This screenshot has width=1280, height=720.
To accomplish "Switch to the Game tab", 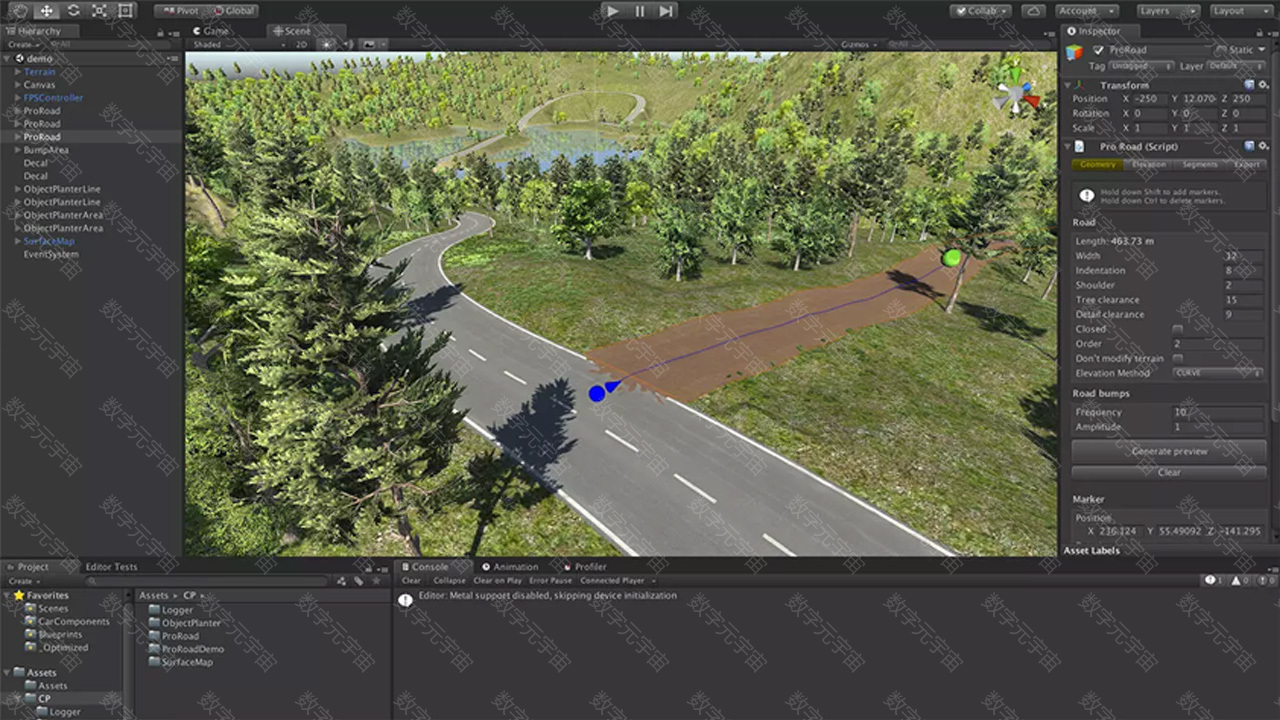I will click(212, 31).
